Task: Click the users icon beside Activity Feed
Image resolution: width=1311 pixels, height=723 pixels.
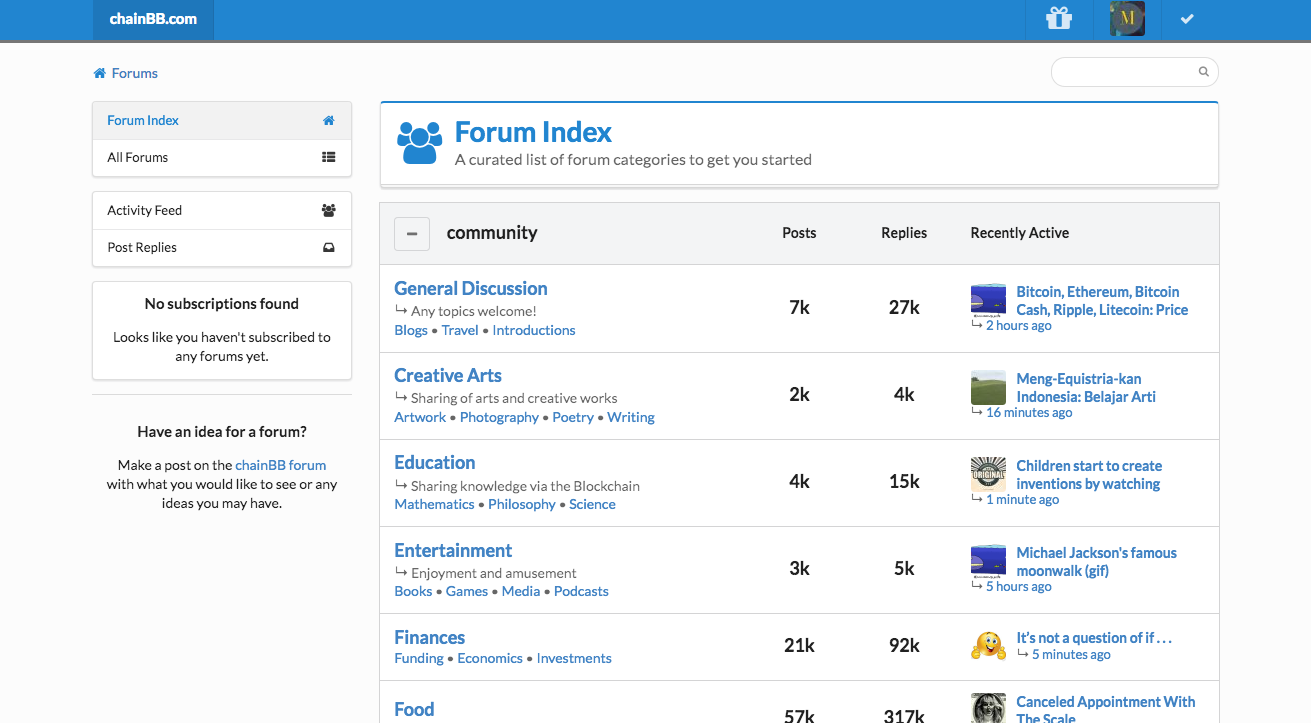Action: coord(329,210)
